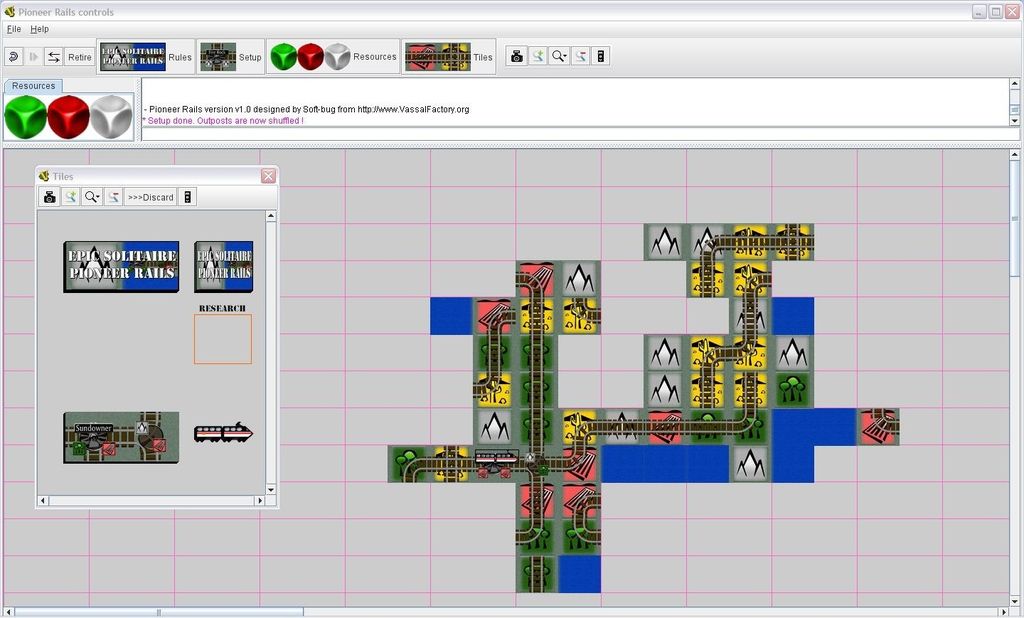Activate the thread tool in main toolbar

(x=581, y=56)
